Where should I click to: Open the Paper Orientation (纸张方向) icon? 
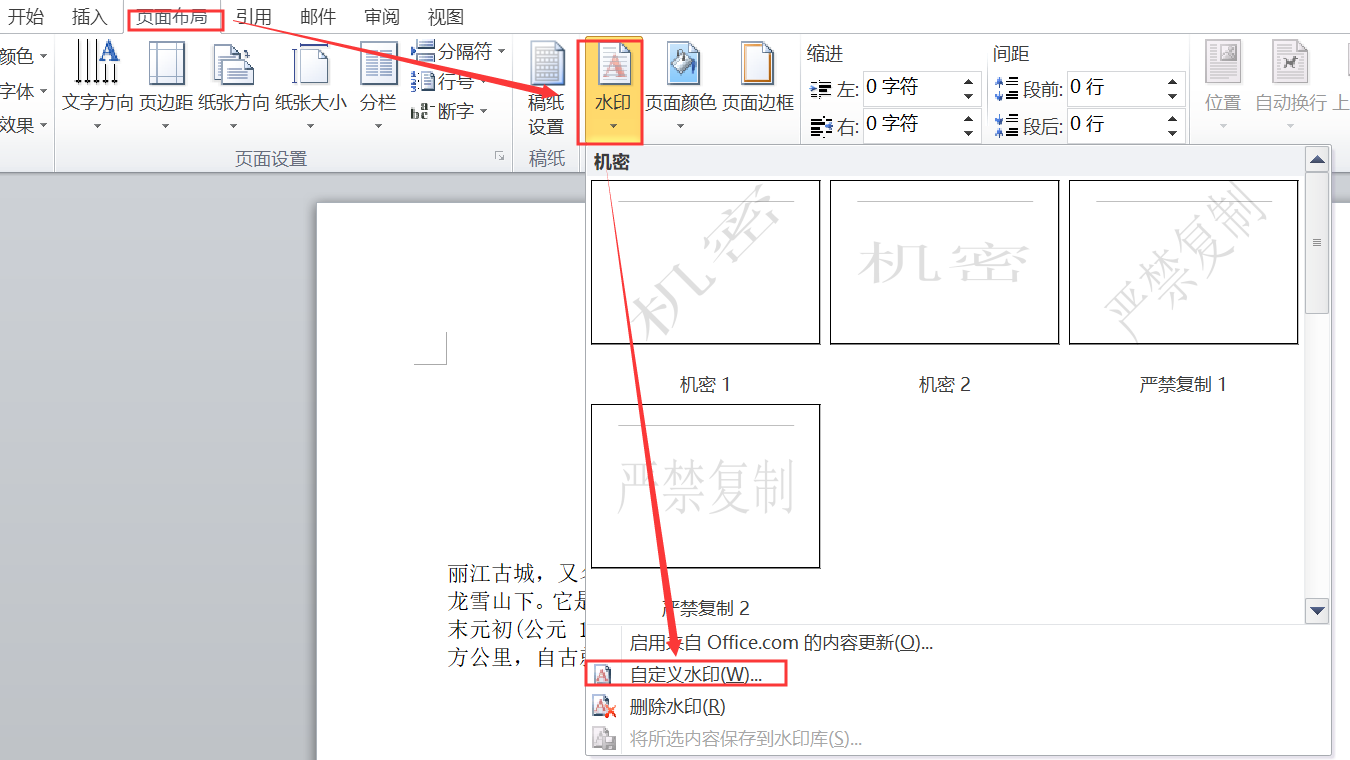click(233, 86)
